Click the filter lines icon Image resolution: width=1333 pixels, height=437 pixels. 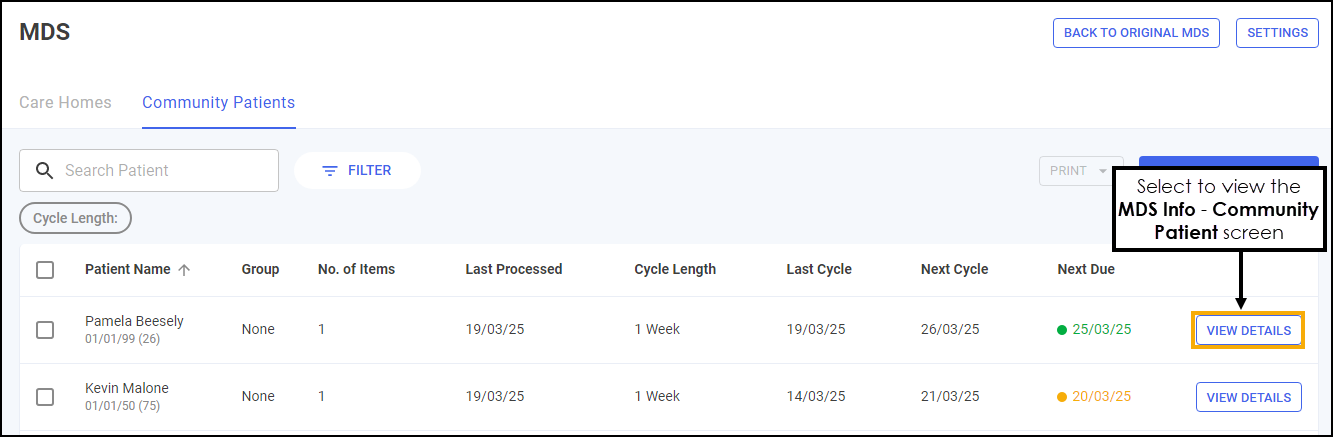(330, 171)
